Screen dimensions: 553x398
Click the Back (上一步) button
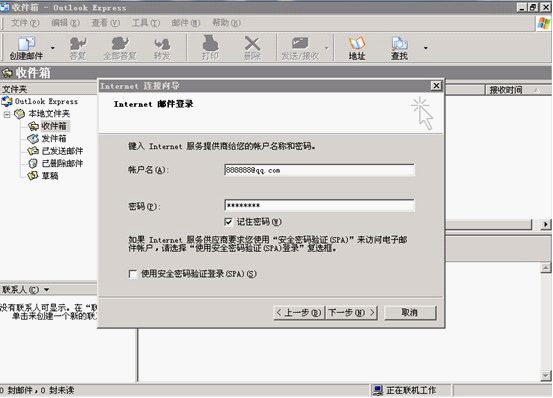(x=298, y=313)
